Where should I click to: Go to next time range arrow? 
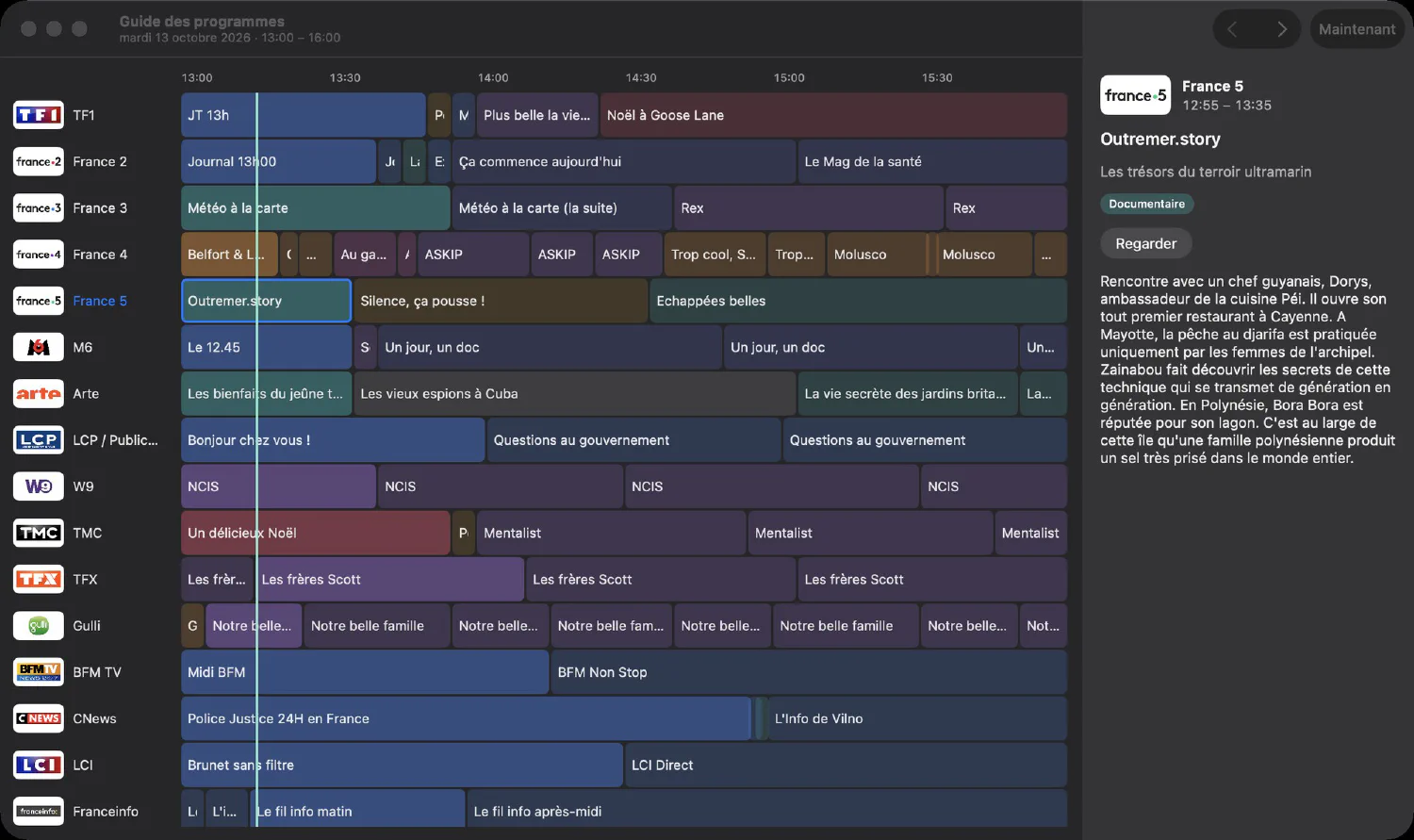pos(1281,29)
